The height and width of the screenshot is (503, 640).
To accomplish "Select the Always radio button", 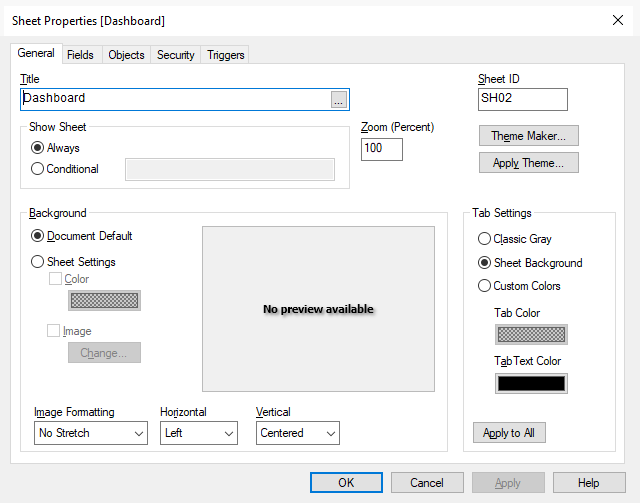I will click(x=38, y=148).
